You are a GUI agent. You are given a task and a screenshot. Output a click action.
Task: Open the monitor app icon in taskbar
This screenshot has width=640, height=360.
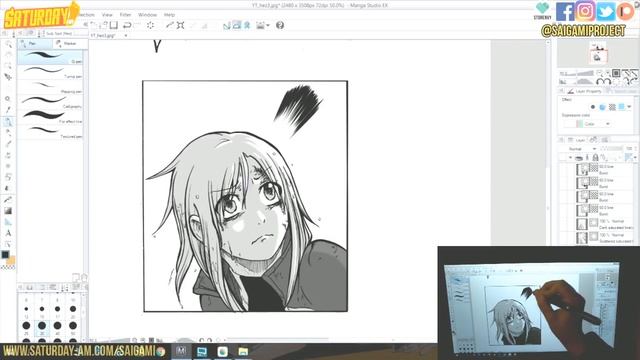pos(202,351)
